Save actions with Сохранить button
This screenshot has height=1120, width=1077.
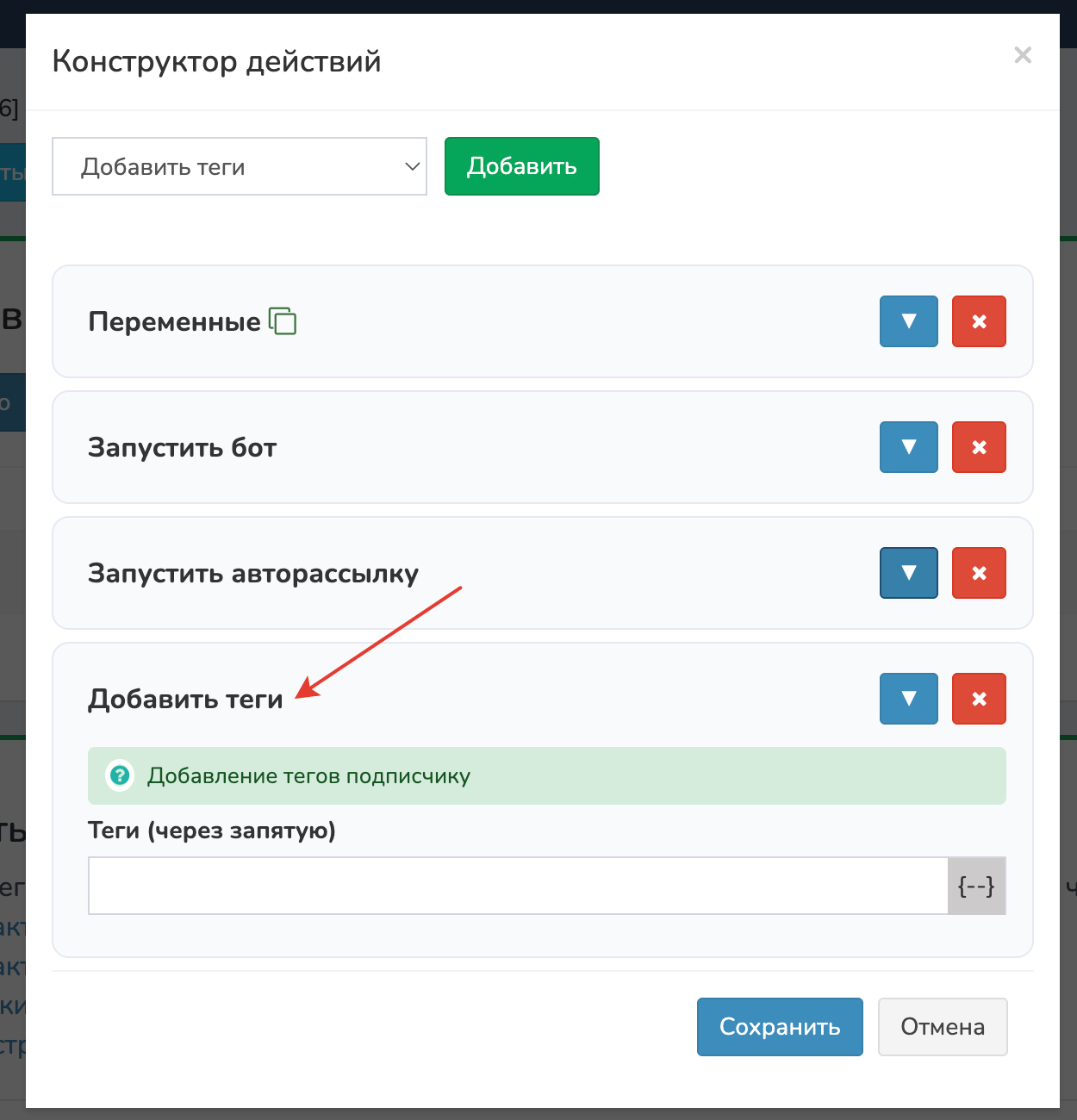pyautogui.click(x=780, y=1027)
